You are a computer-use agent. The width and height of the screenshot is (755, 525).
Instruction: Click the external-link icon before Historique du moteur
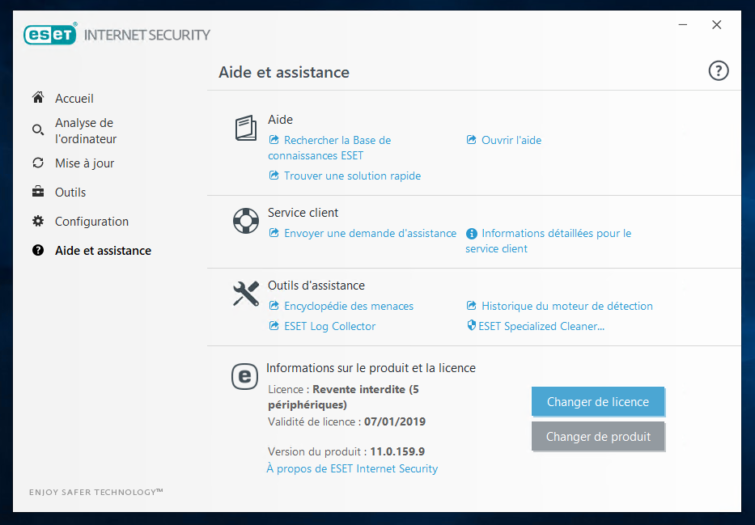coord(471,305)
